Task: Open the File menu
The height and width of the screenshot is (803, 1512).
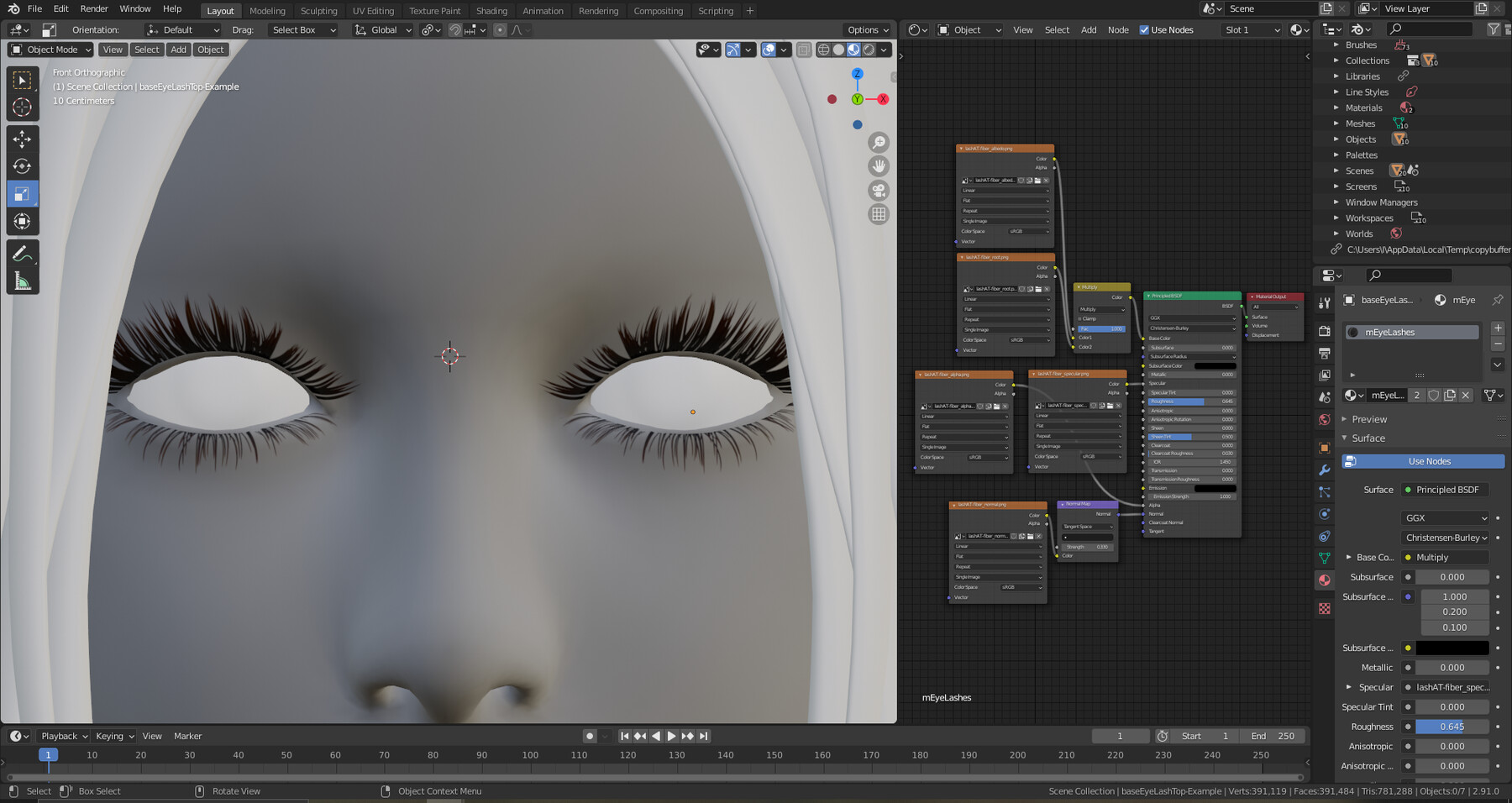Action: [34, 9]
